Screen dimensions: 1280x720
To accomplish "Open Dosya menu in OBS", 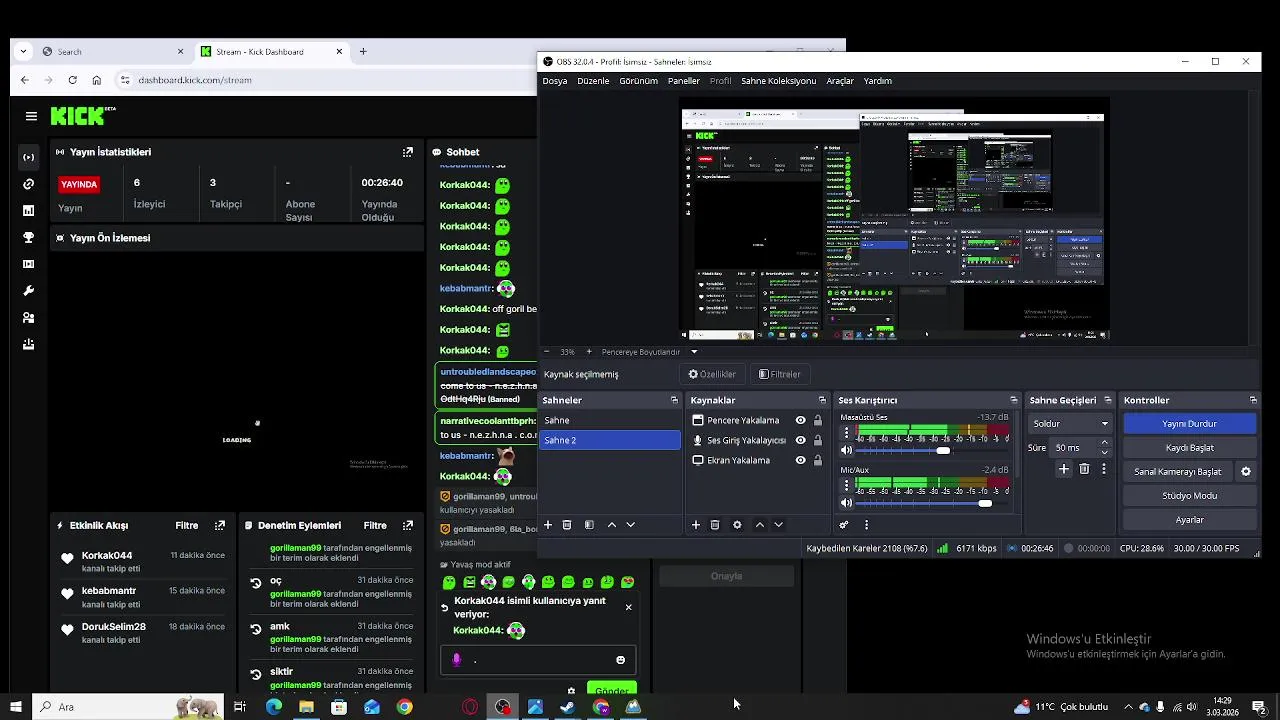I will pyautogui.click(x=554, y=81).
